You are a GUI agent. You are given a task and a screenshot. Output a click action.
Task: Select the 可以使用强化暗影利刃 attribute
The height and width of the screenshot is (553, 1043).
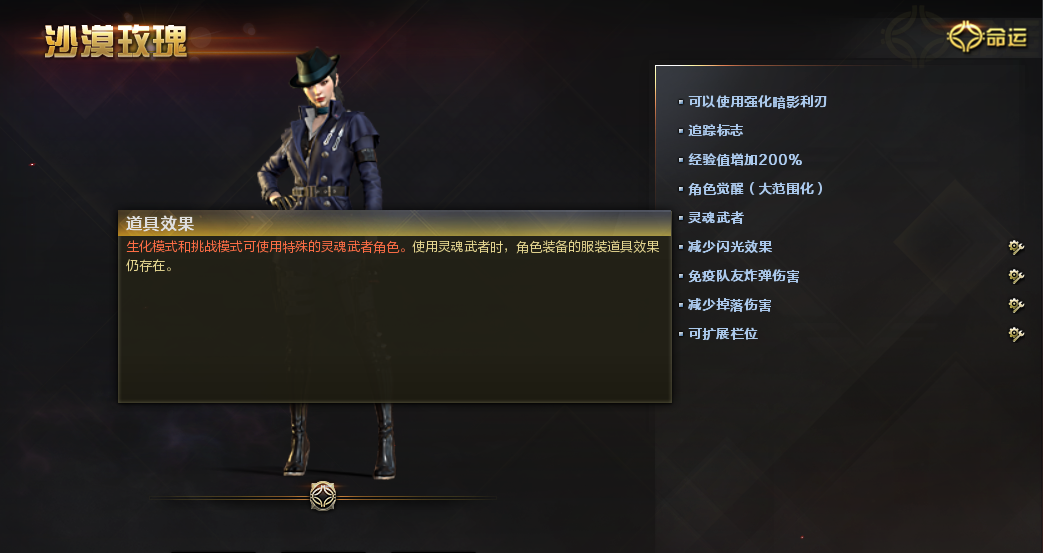click(757, 102)
